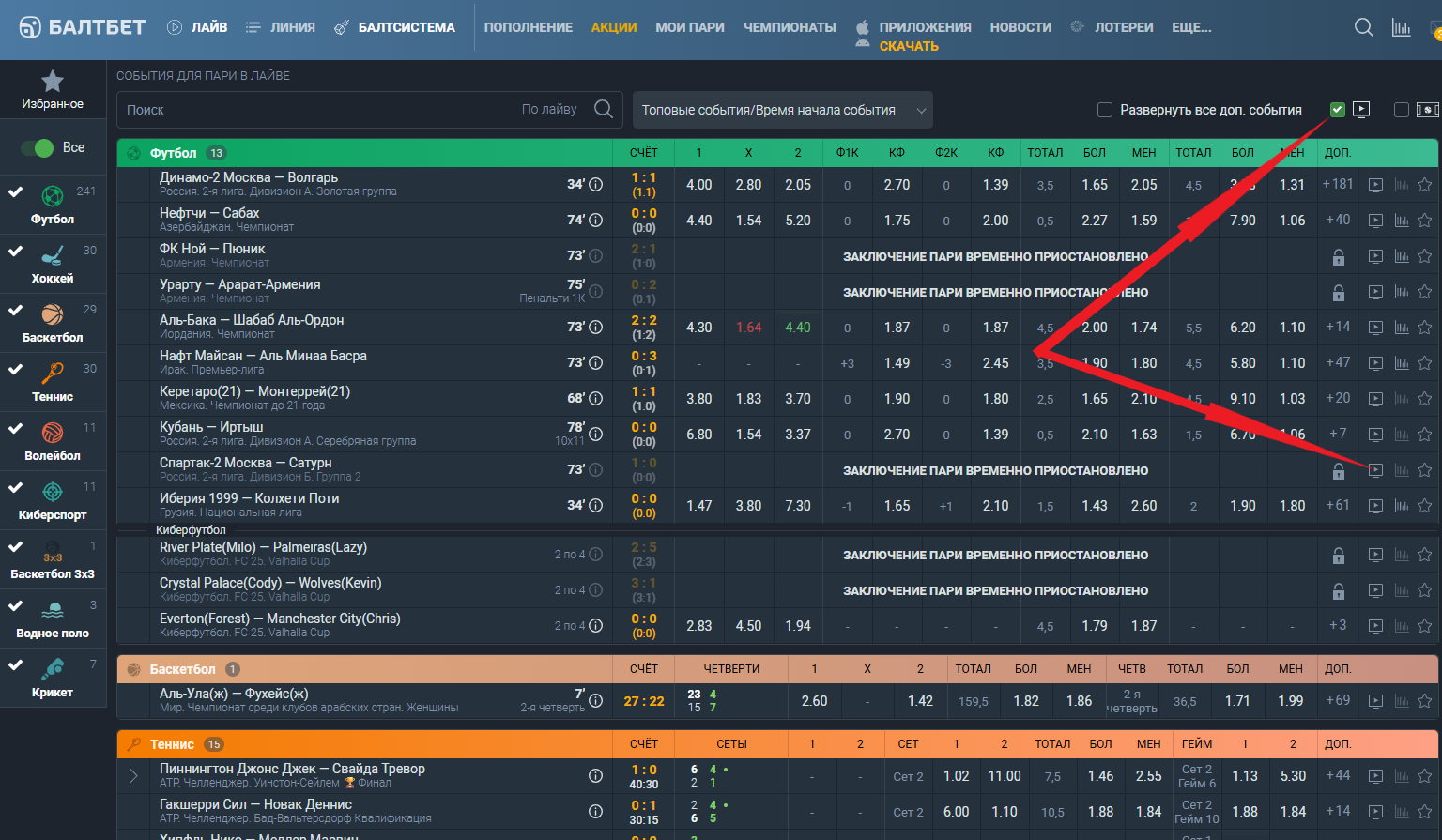This screenshot has height=840, width=1442.
Task: Uncheck the Волейбол sport checkmark
Action: pyautogui.click(x=15, y=428)
